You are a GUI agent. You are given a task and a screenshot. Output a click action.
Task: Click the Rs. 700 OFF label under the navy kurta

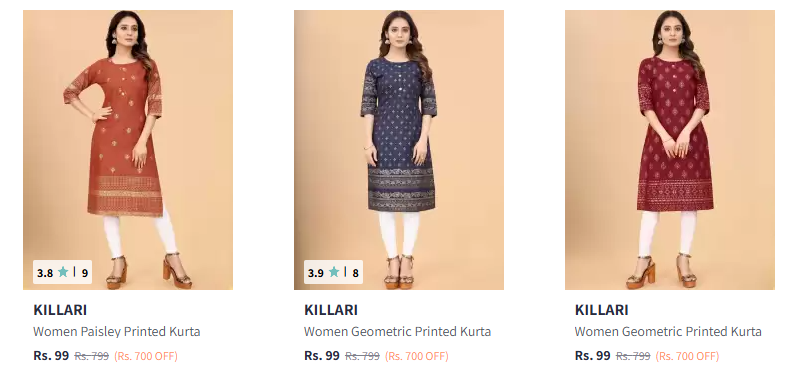(x=417, y=356)
